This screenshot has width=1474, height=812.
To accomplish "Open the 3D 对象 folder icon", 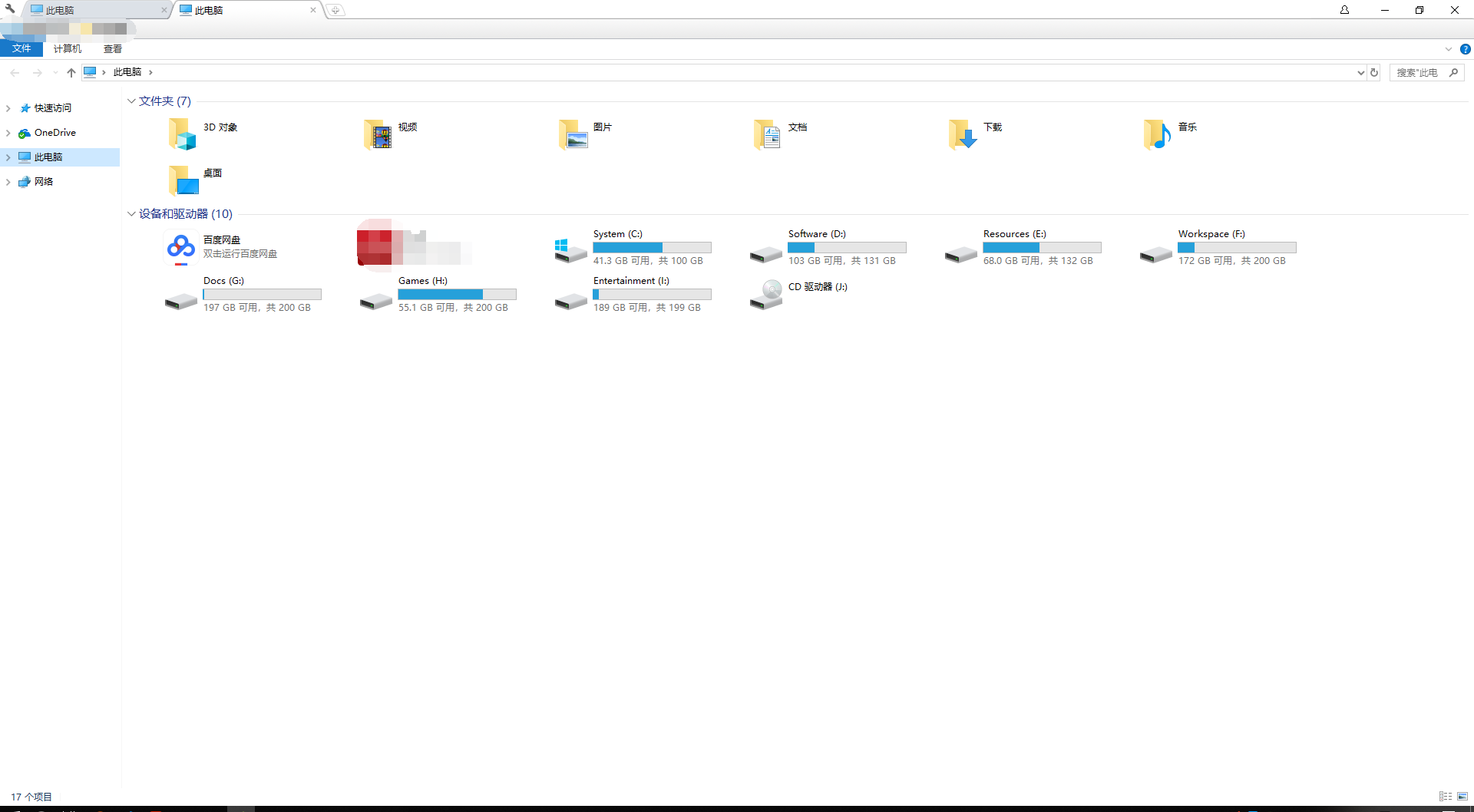I will tap(183, 134).
